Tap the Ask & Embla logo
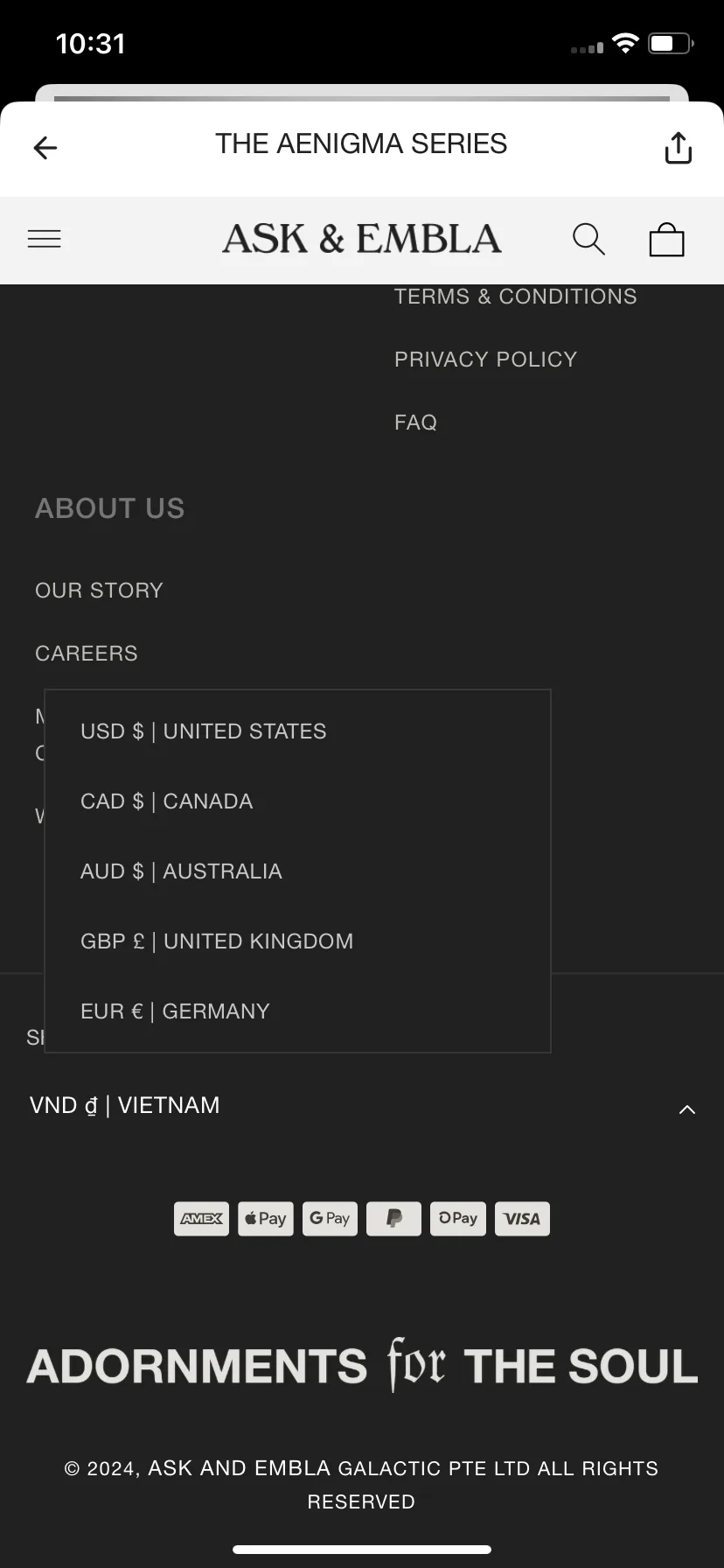The image size is (724, 1568). (362, 239)
